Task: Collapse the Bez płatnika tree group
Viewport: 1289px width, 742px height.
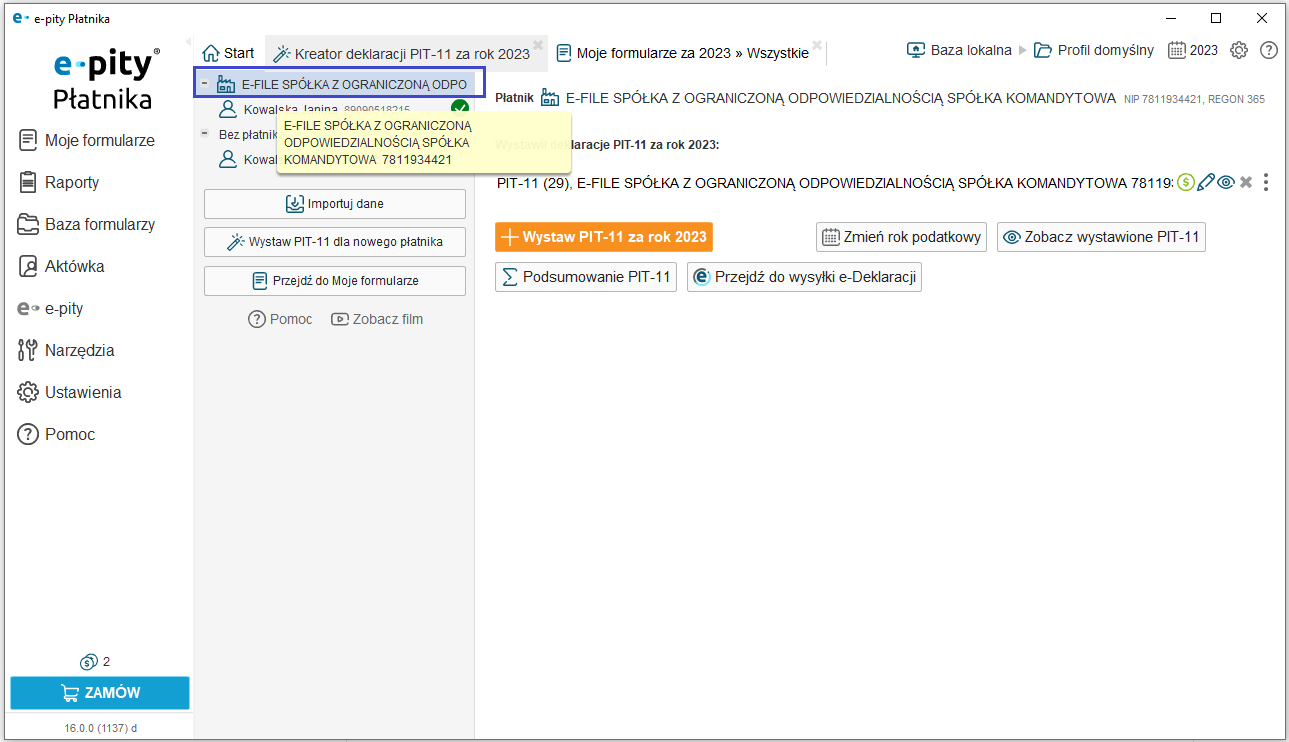Action: click(204, 134)
